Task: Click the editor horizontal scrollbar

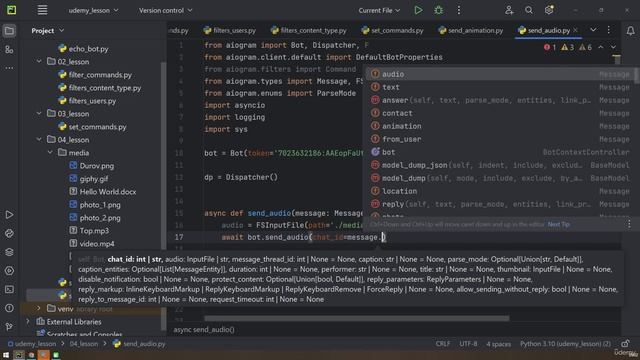Action: tap(356, 318)
